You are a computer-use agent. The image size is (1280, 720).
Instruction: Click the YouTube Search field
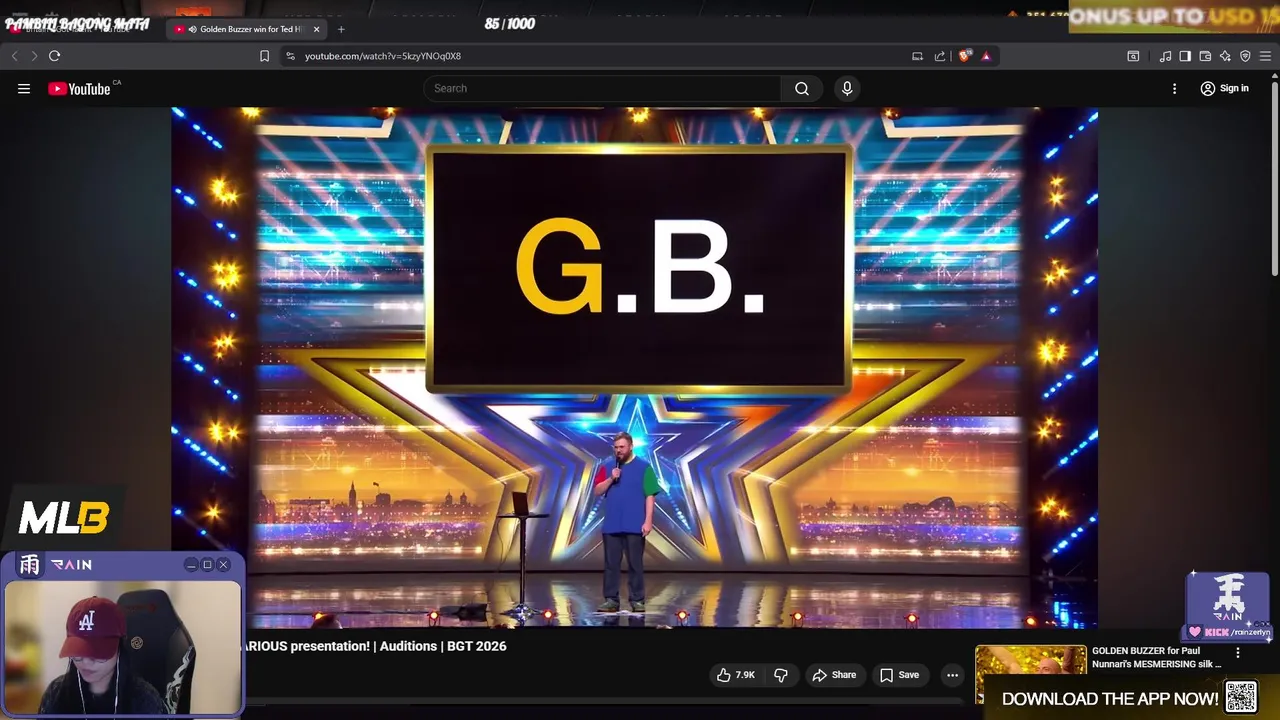pos(602,88)
